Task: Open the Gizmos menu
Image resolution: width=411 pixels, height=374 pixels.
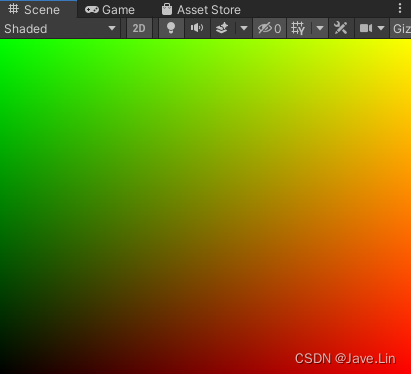Action: [401, 29]
